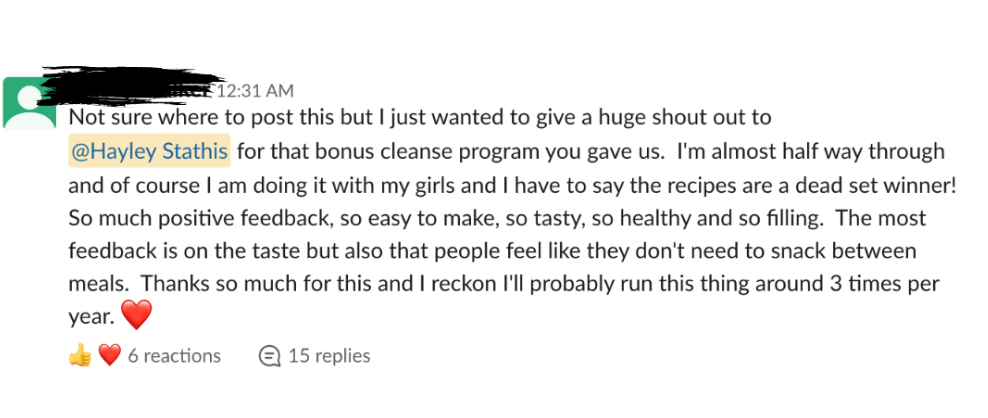Click the phrase "Not sure where to post this"

click(x=182, y=117)
